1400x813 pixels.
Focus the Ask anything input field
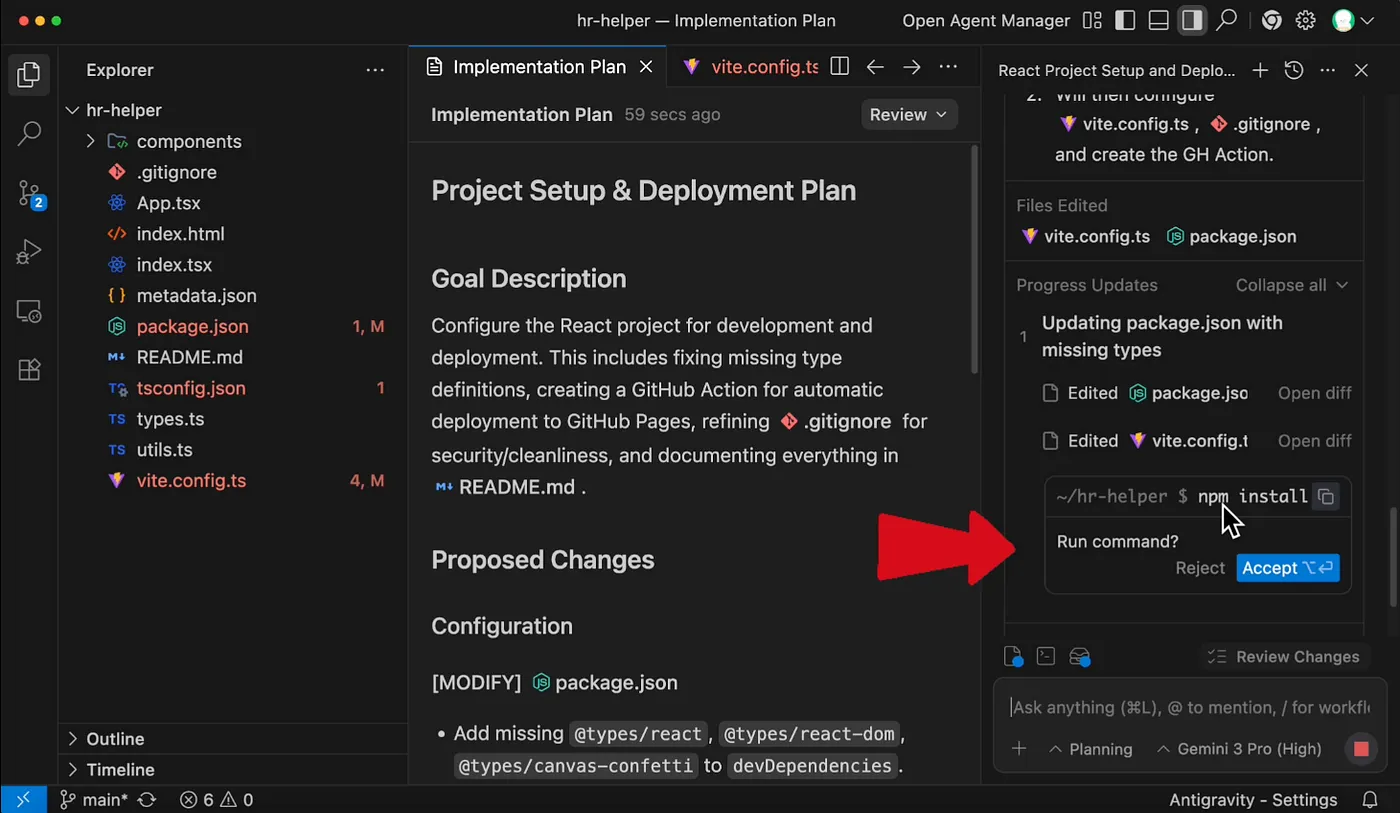tap(1190, 707)
